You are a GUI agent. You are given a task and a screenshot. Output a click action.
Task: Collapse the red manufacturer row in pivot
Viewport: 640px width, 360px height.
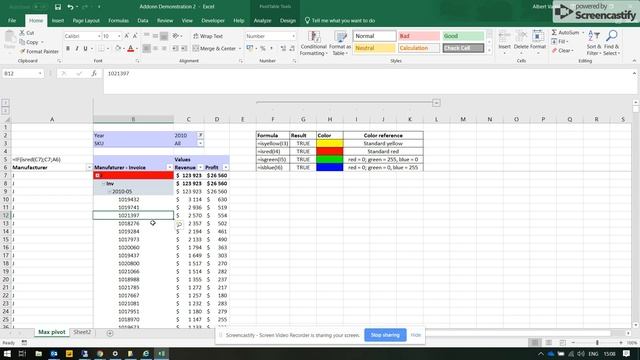pos(98,176)
